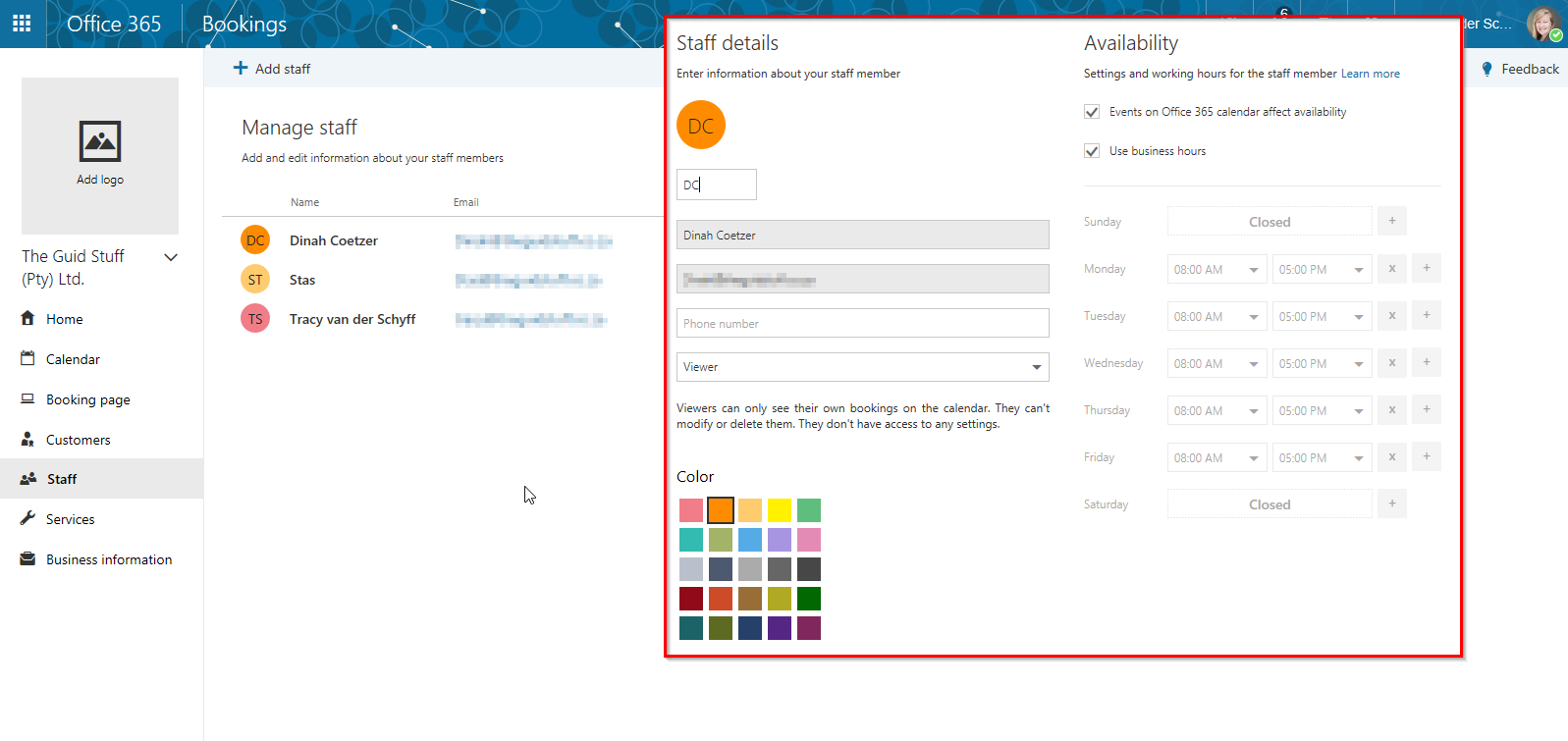1568x741 pixels.
Task: Go to Calendar in the sidebar
Action: tap(73, 359)
